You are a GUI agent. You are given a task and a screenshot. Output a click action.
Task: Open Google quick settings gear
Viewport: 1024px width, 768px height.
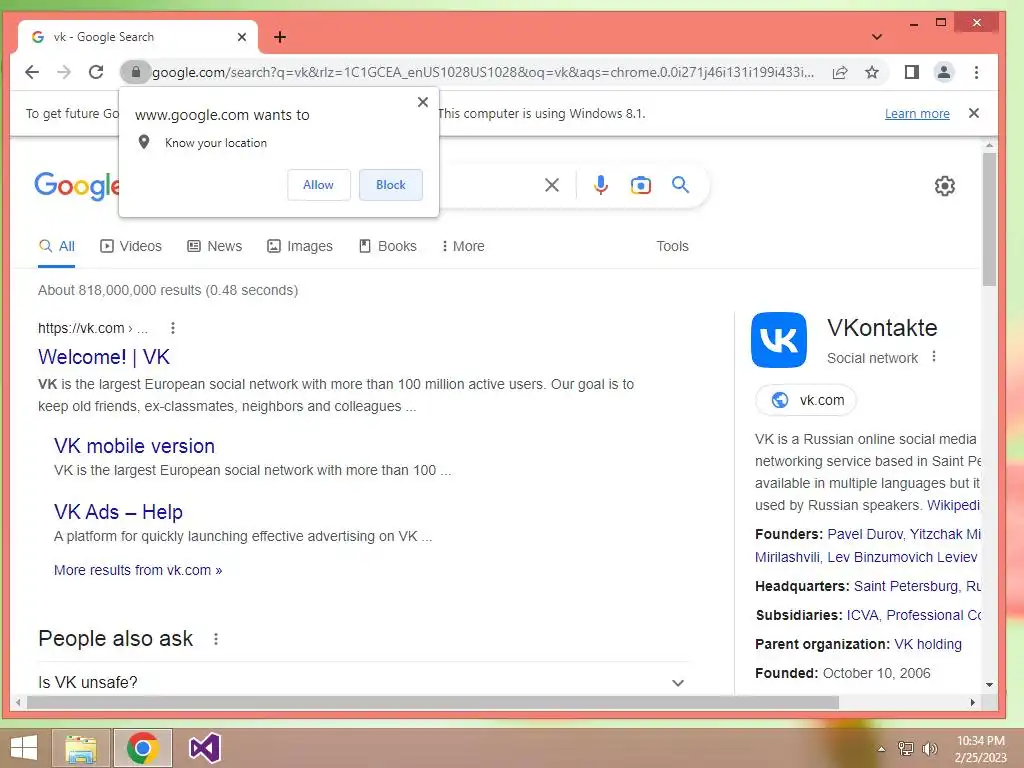[944, 186]
